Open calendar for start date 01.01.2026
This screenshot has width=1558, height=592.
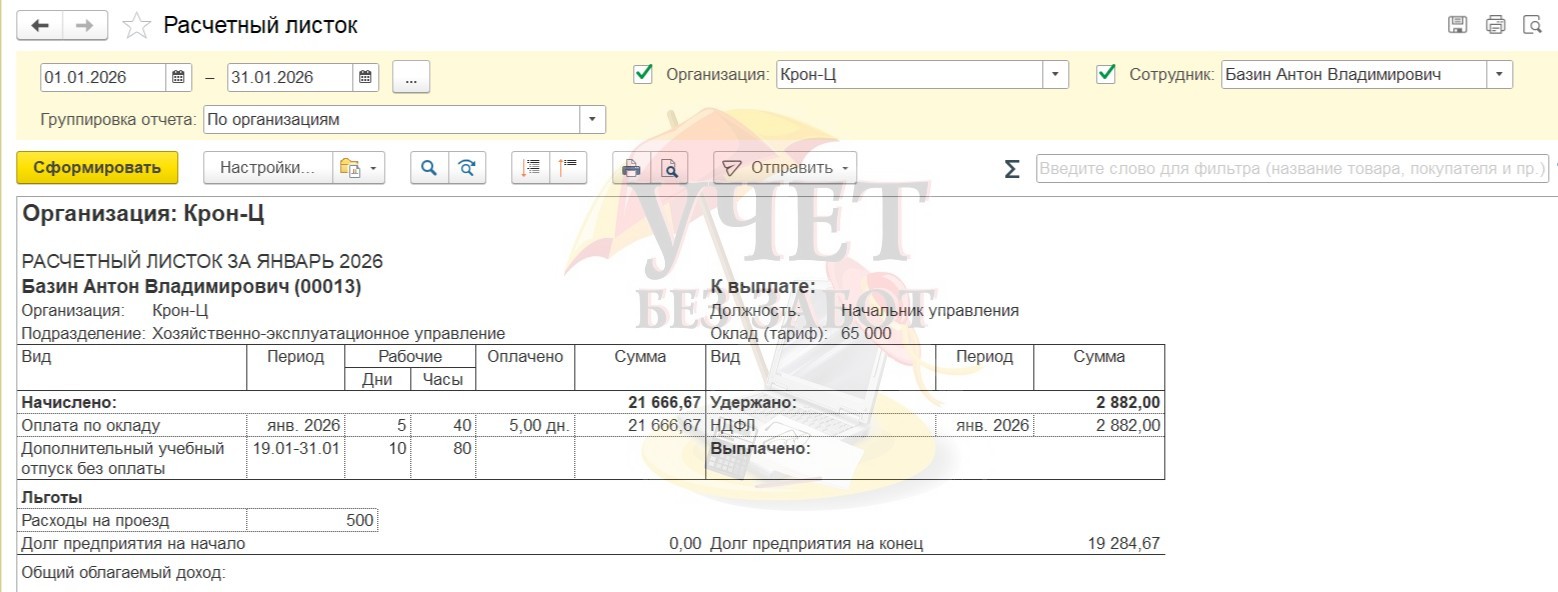tap(179, 77)
